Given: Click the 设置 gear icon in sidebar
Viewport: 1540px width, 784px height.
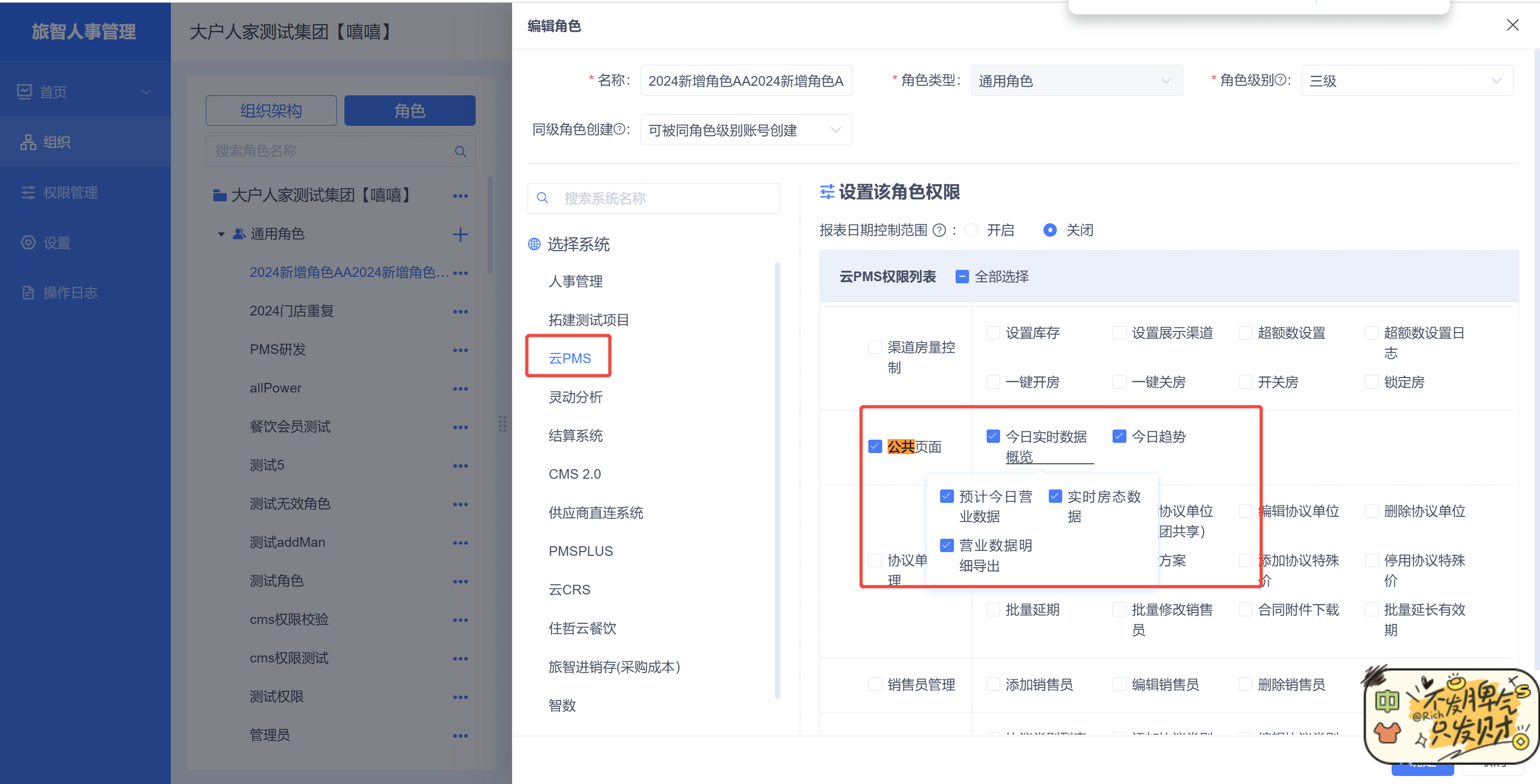Looking at the screenshot, I should click(28, 242).
